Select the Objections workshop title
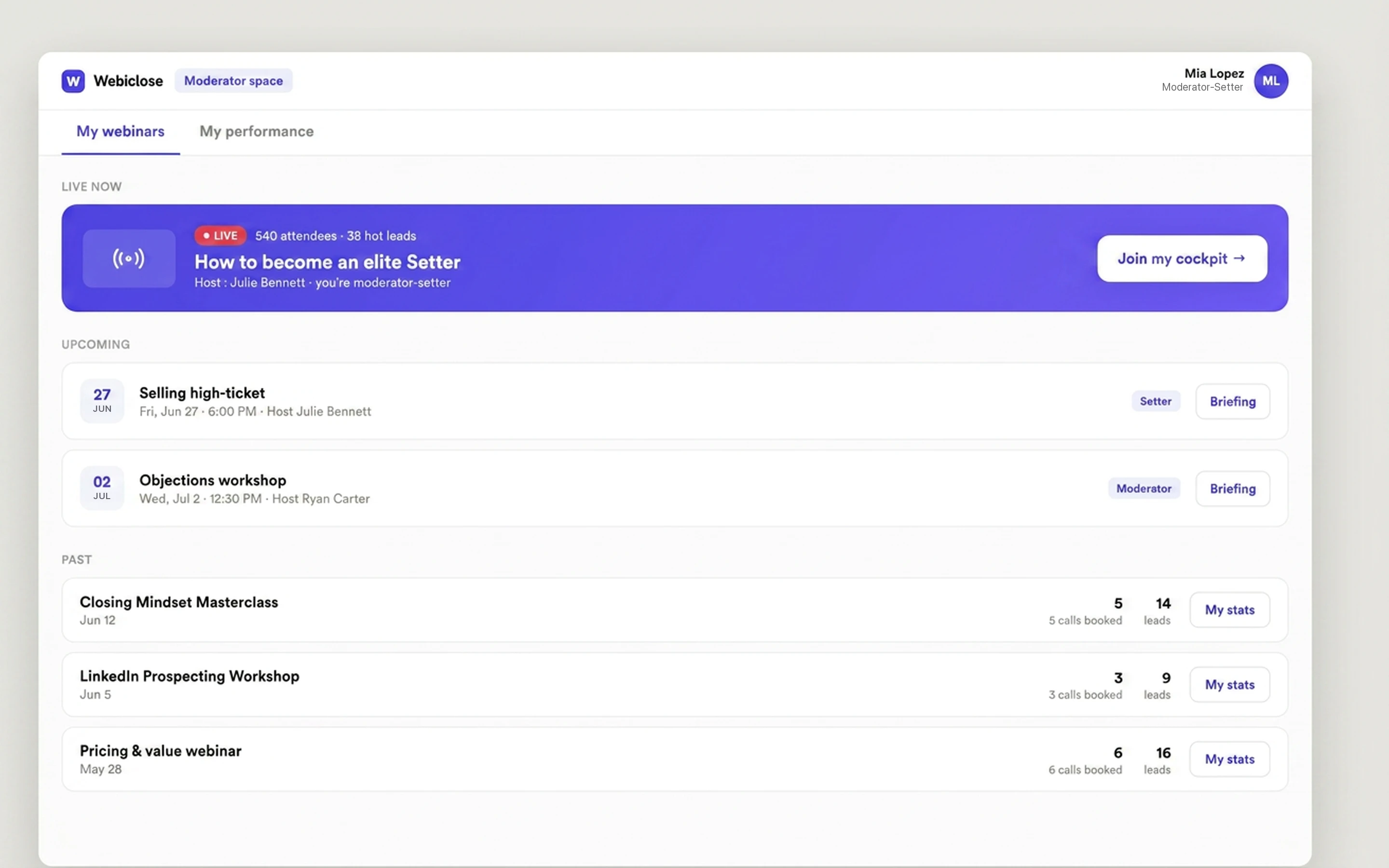1389x868 pixels. point(213,480)
